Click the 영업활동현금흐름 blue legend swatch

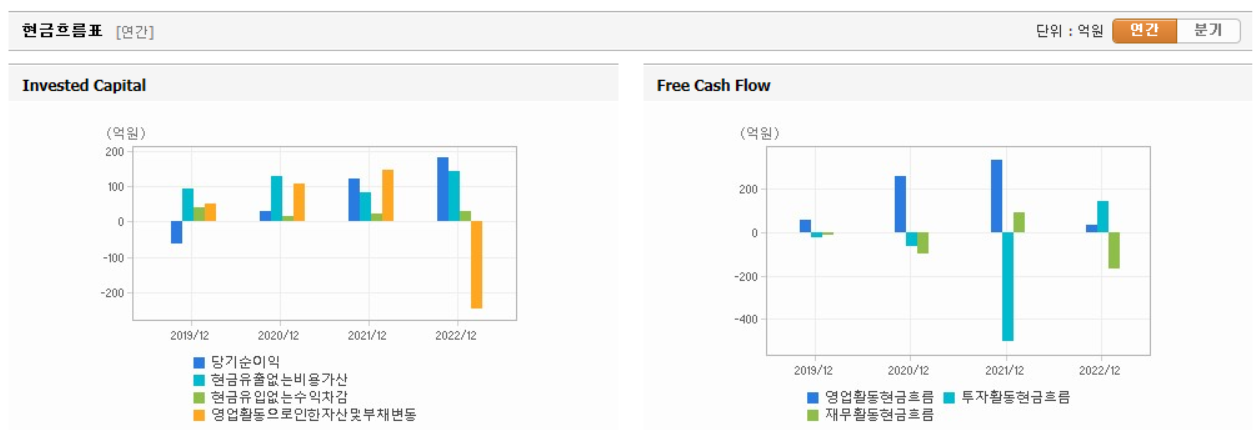coord(812,397)
